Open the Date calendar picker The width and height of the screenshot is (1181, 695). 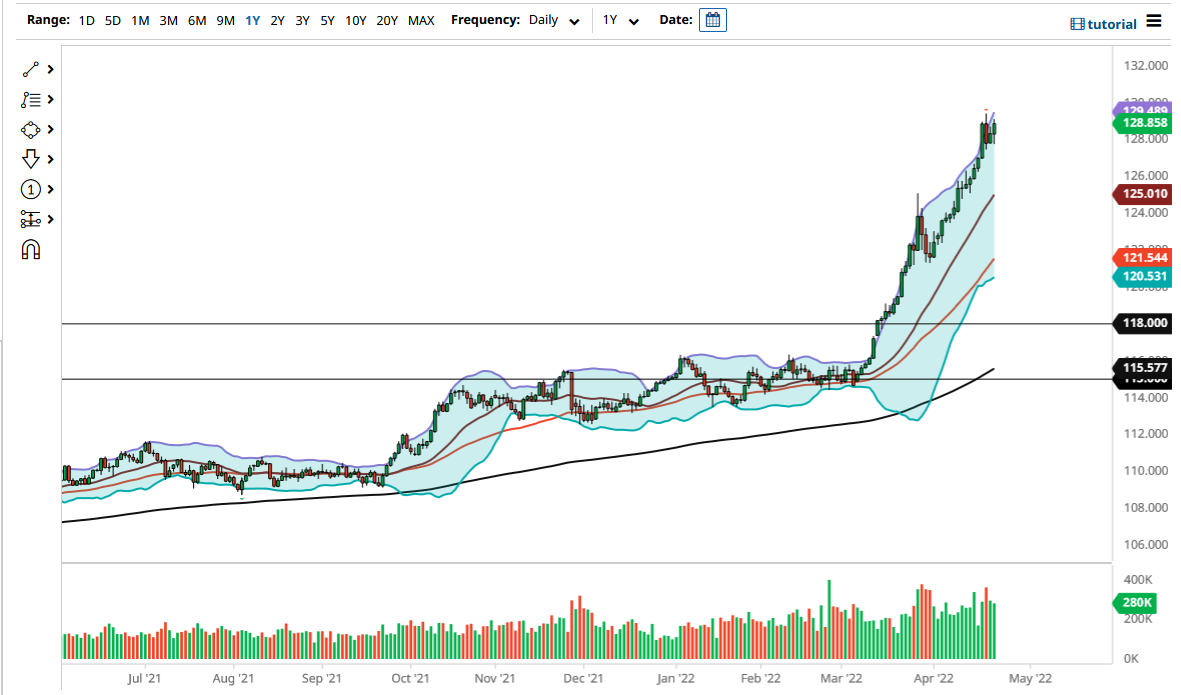tap(712, 20)
